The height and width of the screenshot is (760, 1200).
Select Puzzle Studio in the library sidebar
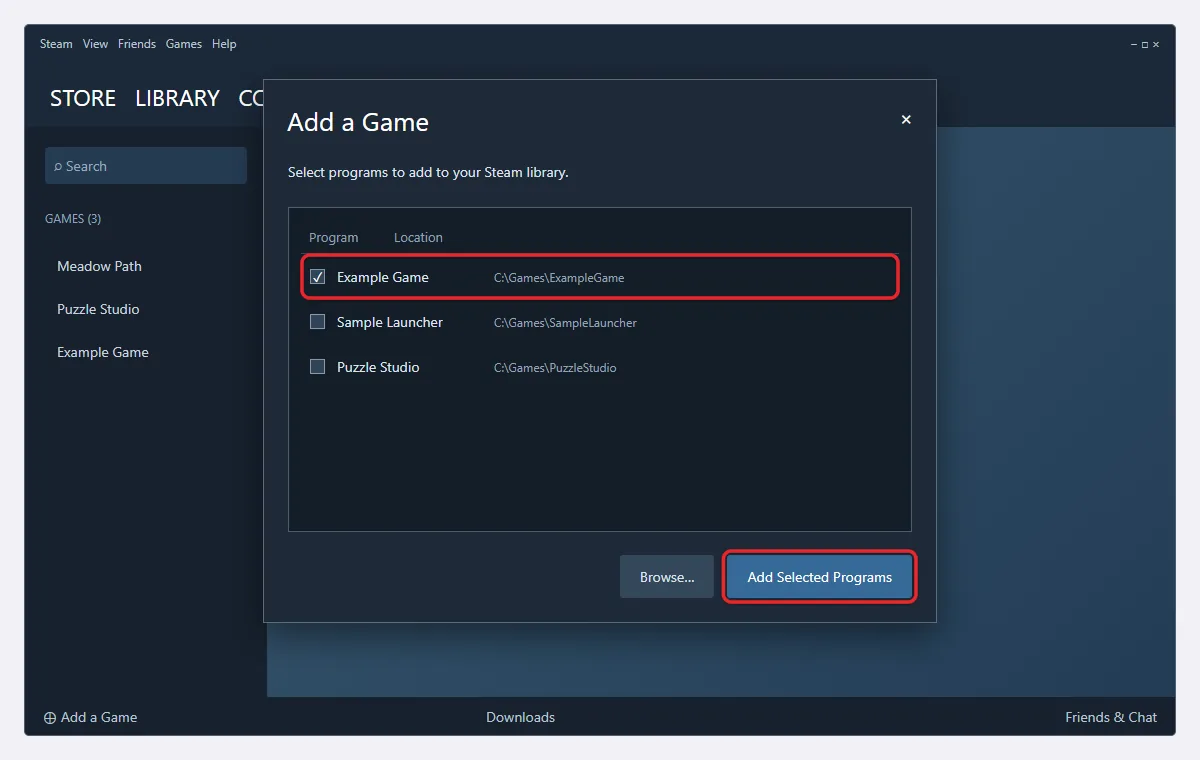tap(98, 309)
